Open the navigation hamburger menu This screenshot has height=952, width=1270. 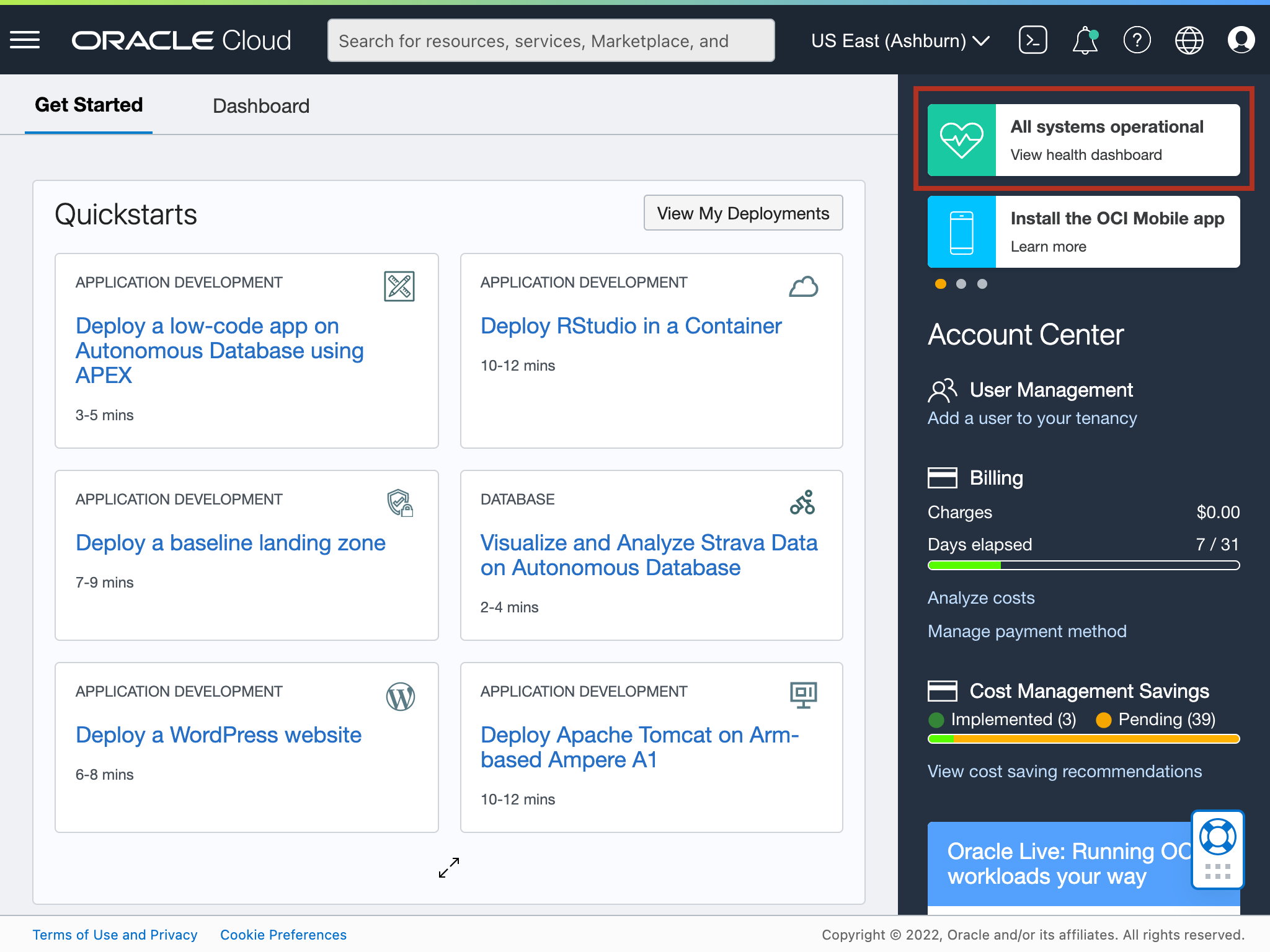pyautogui.click(x=25, y=40)
